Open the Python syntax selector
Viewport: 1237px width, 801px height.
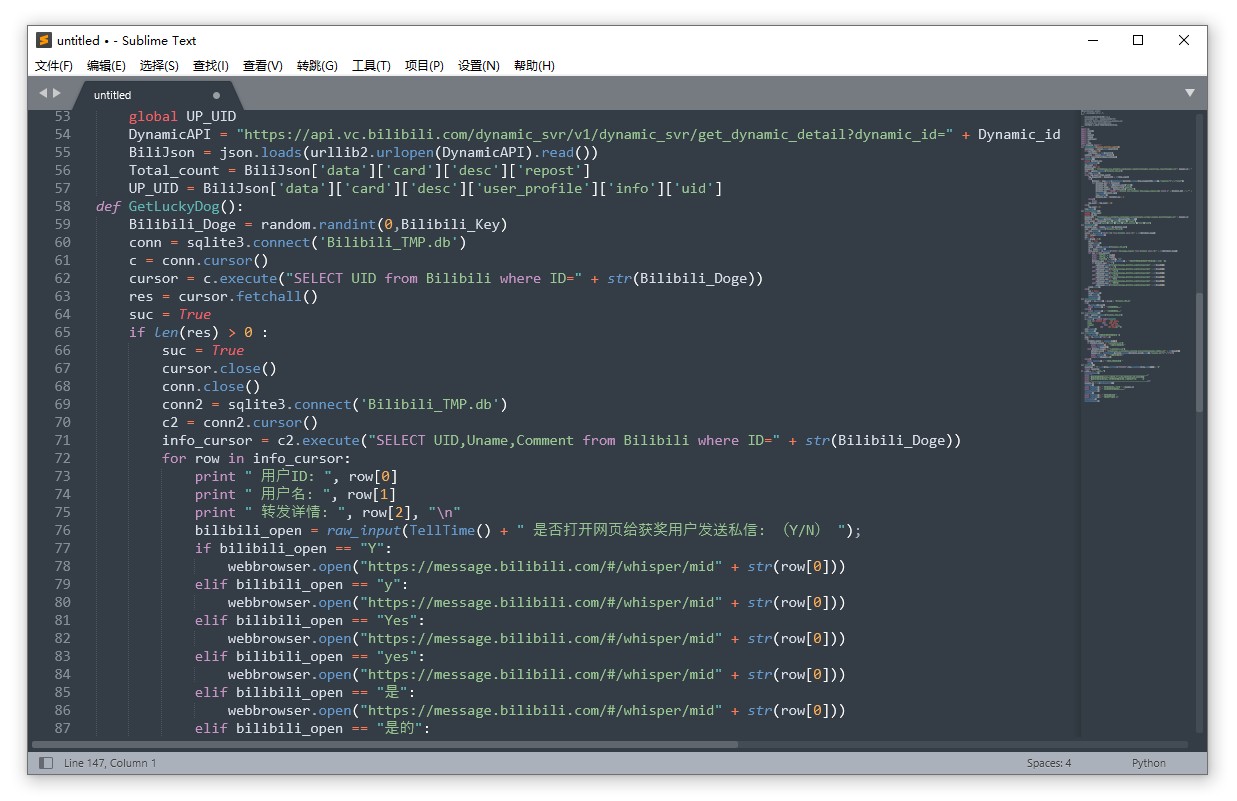[1148, 763]
